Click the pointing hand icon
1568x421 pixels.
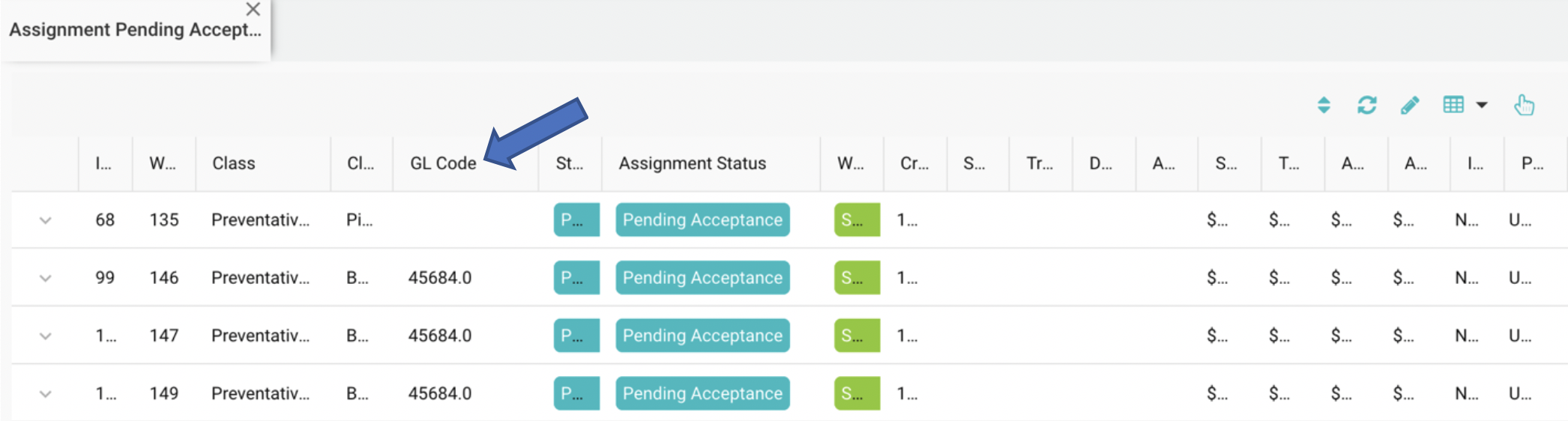point(1524,105)
